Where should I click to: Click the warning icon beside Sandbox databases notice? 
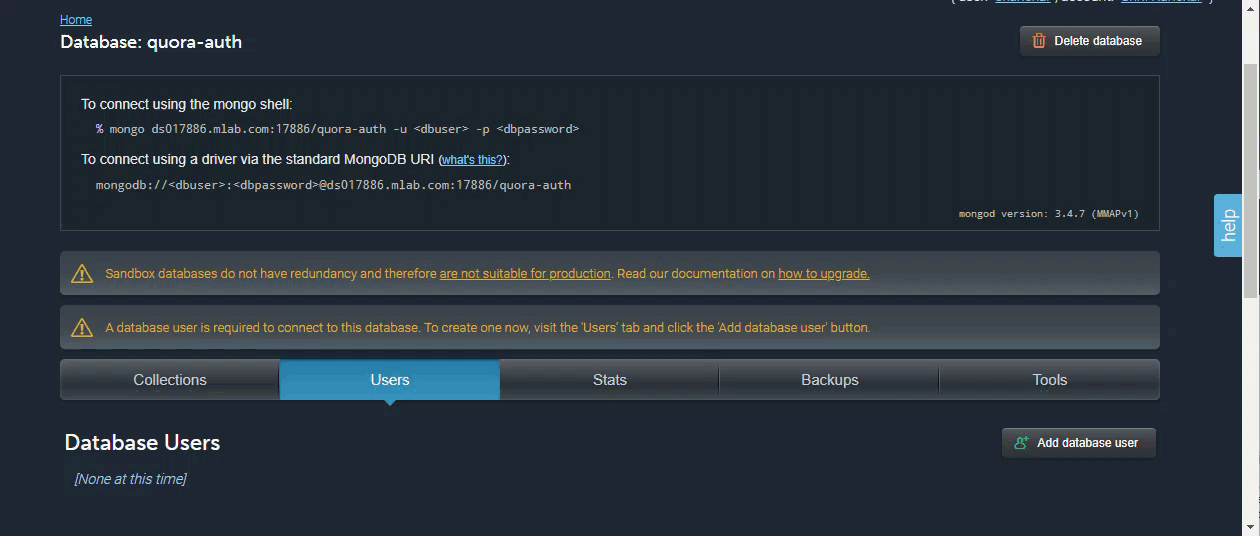82,273
